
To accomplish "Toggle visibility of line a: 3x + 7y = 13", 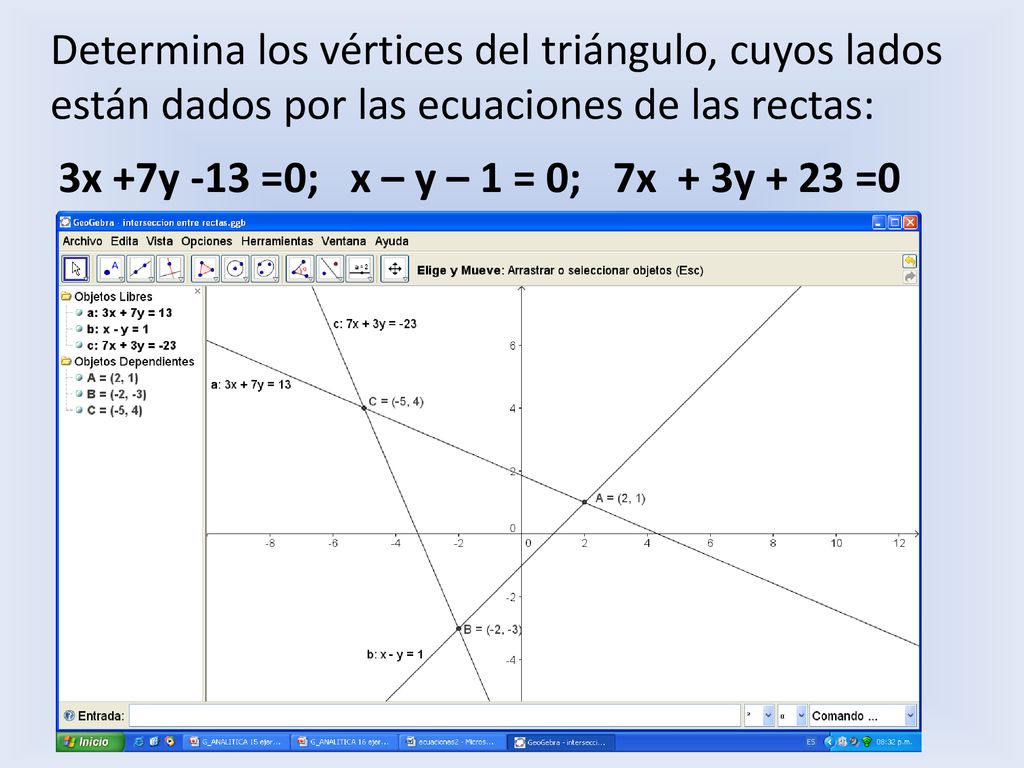I will (79, 313).
